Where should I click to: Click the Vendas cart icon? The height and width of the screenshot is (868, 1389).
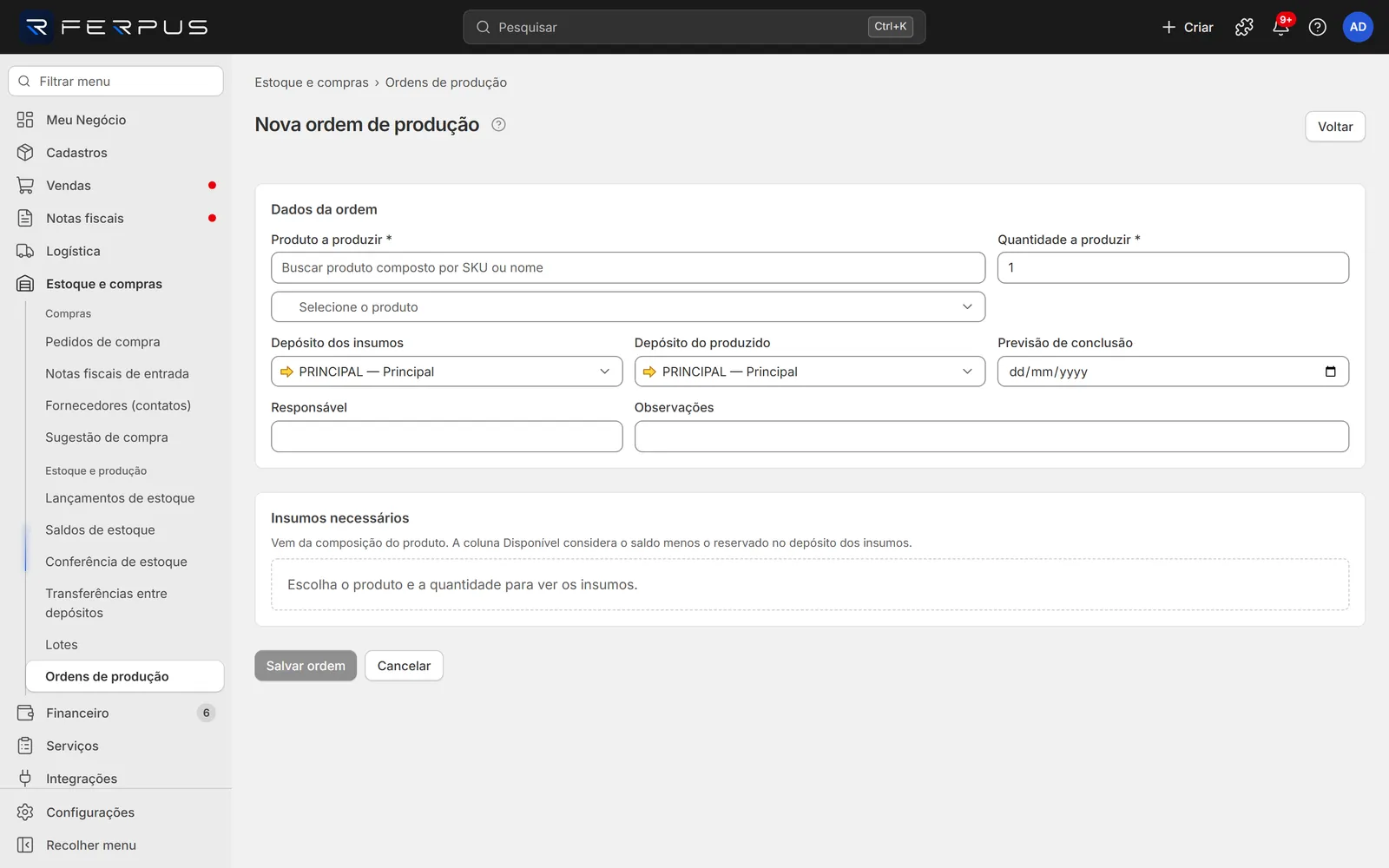click(25, 186)
